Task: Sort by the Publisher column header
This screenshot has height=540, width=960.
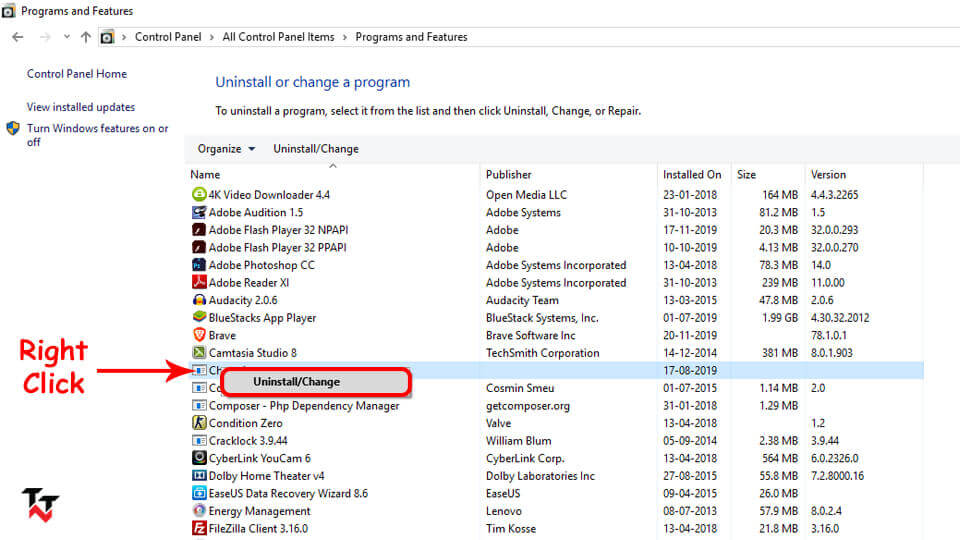Action: (x=509, y=174)
